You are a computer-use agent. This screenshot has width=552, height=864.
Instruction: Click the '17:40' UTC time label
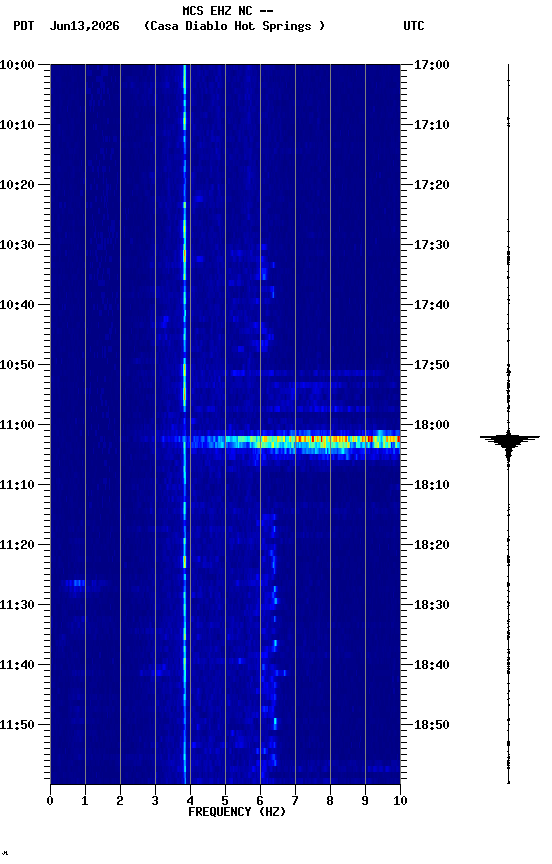(432, 305)
